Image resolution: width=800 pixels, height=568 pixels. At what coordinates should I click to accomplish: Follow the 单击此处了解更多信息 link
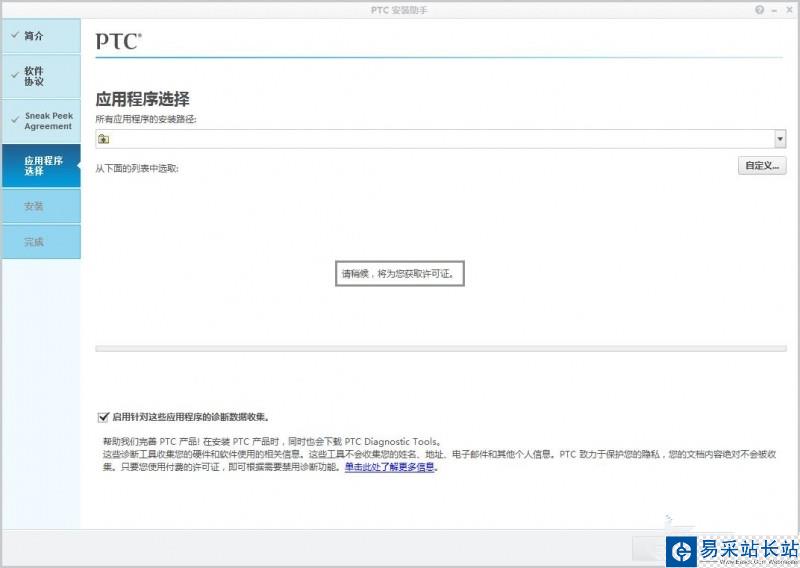coord(389,467)
